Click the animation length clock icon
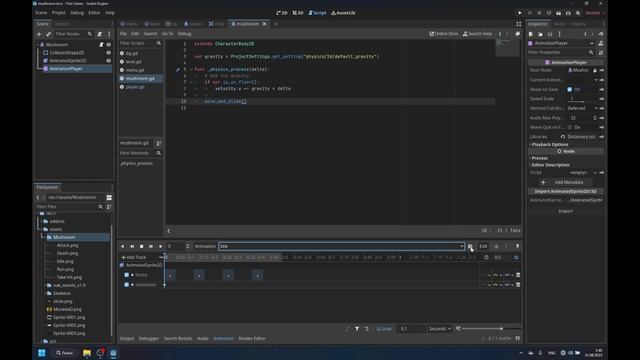This screenshot has width=640, height=360. point(486,258)
